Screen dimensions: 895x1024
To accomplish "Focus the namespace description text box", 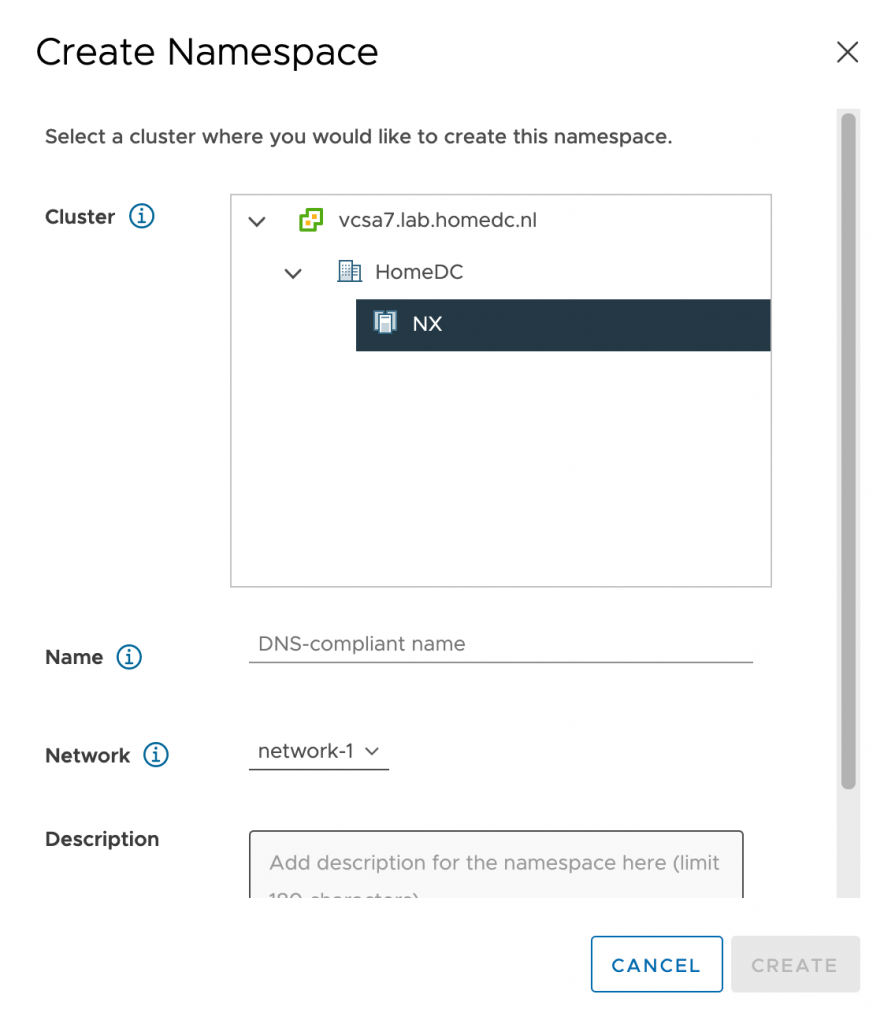I will [x=495, y=864].
